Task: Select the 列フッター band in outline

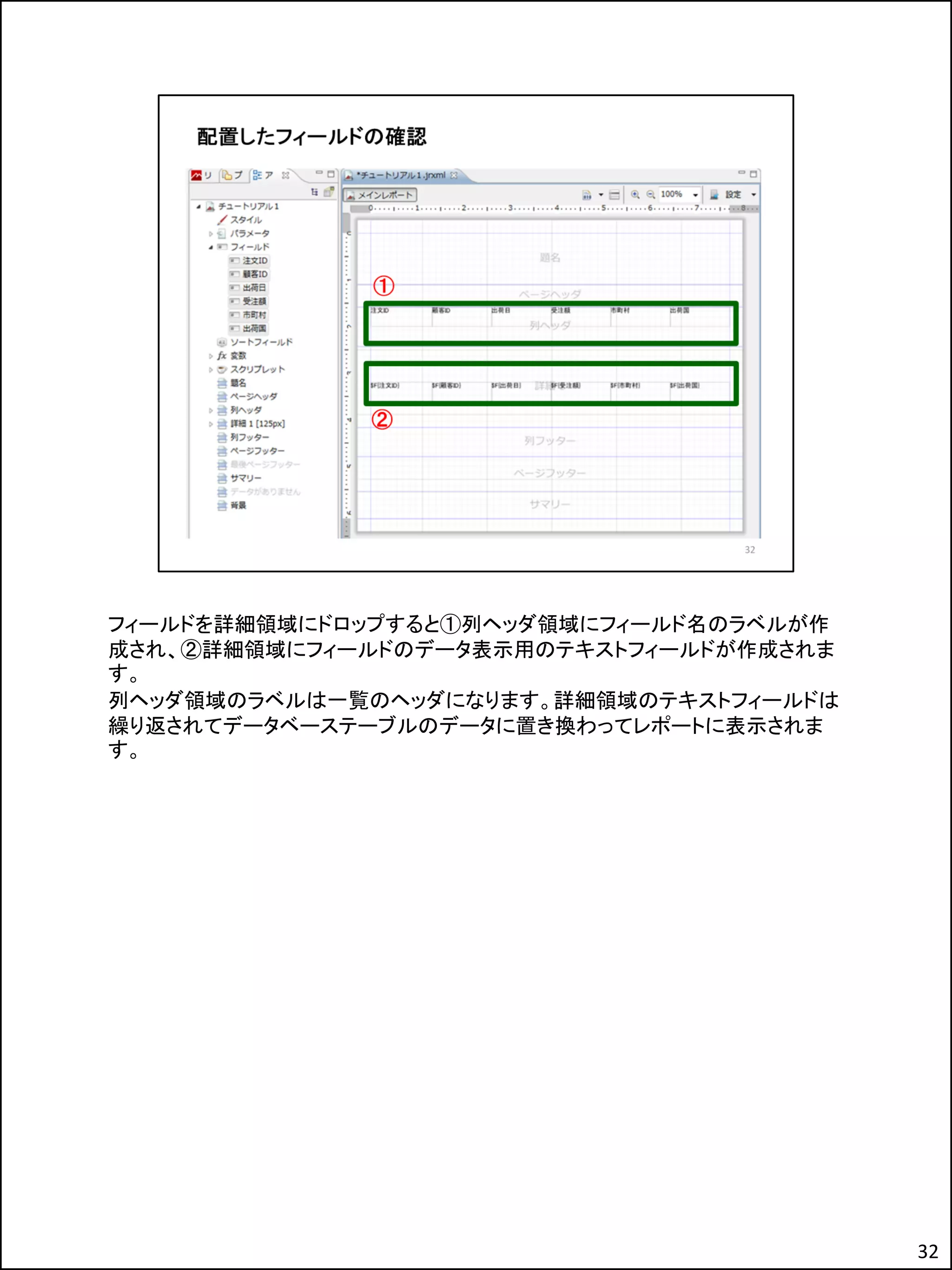Action: pyautogui.click(x=250, y=438)
